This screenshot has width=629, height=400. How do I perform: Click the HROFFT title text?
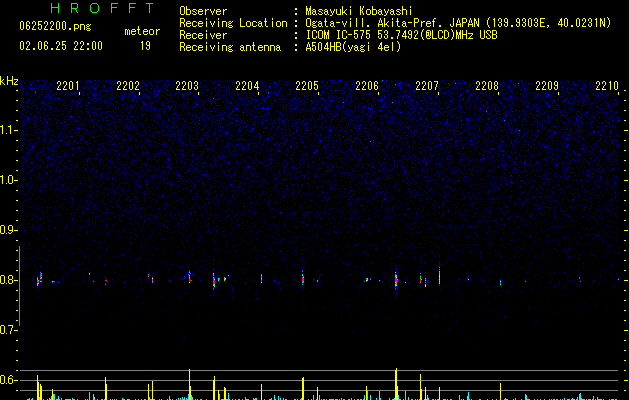click(102, 8)
